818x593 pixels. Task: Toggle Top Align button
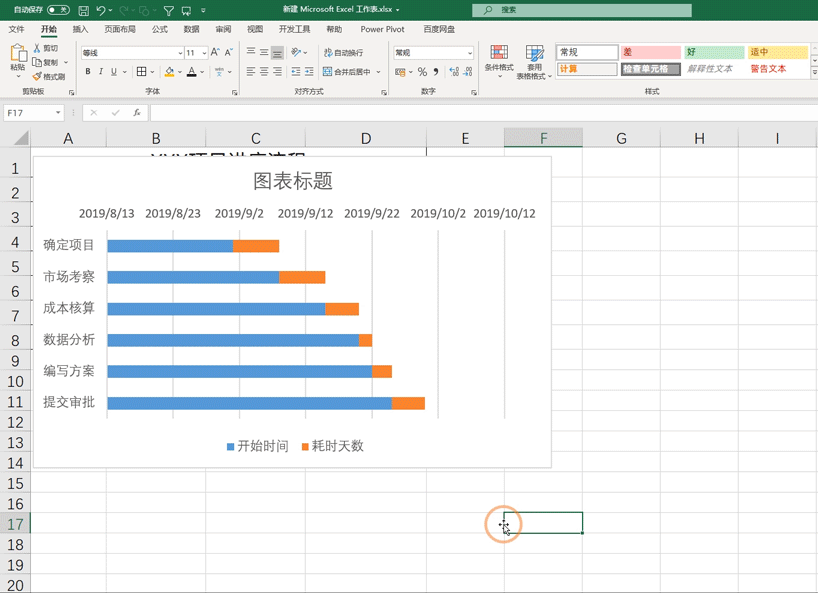click(251, 52)
